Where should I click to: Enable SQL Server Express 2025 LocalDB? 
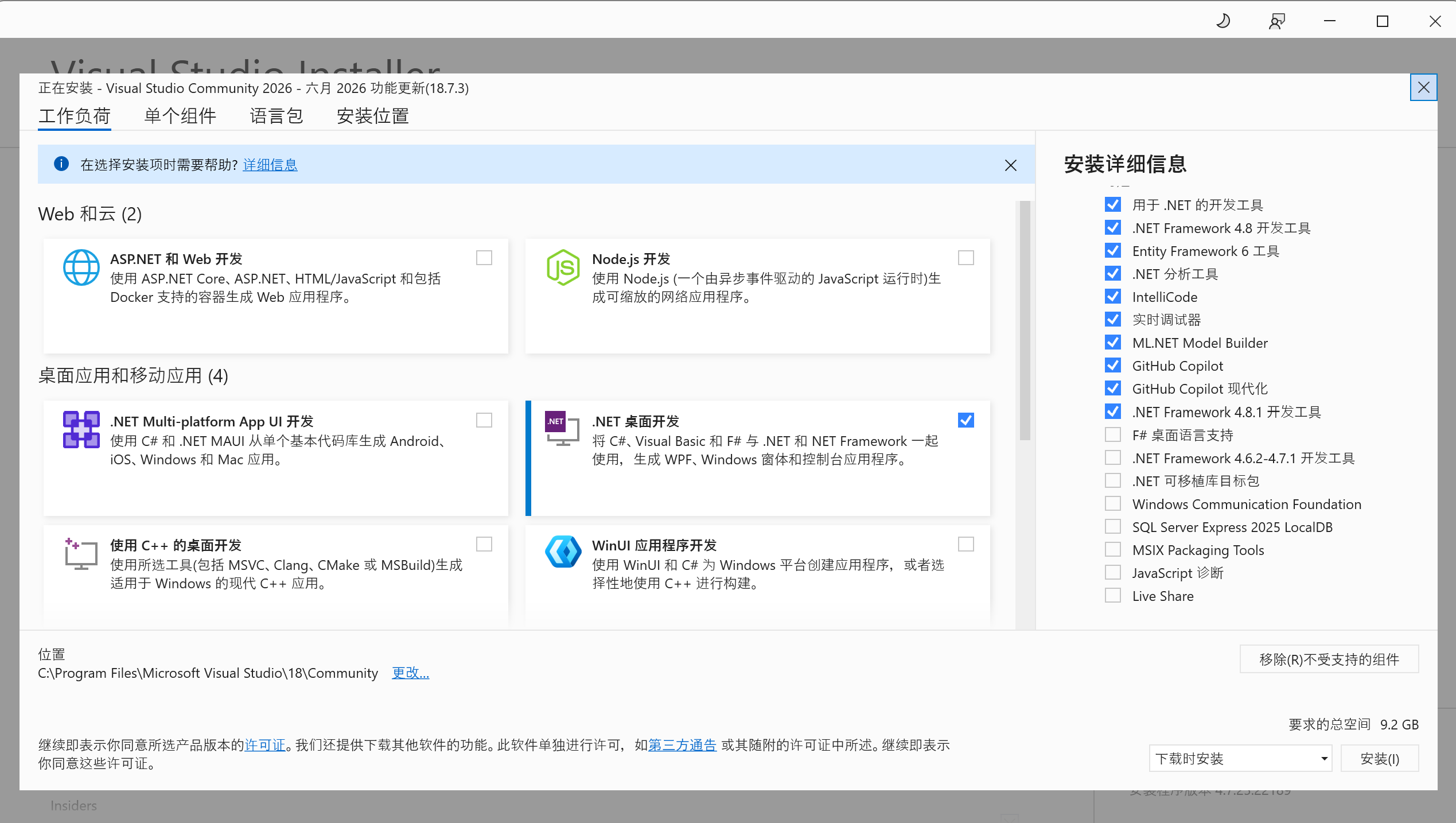[x=1113, y=527]
